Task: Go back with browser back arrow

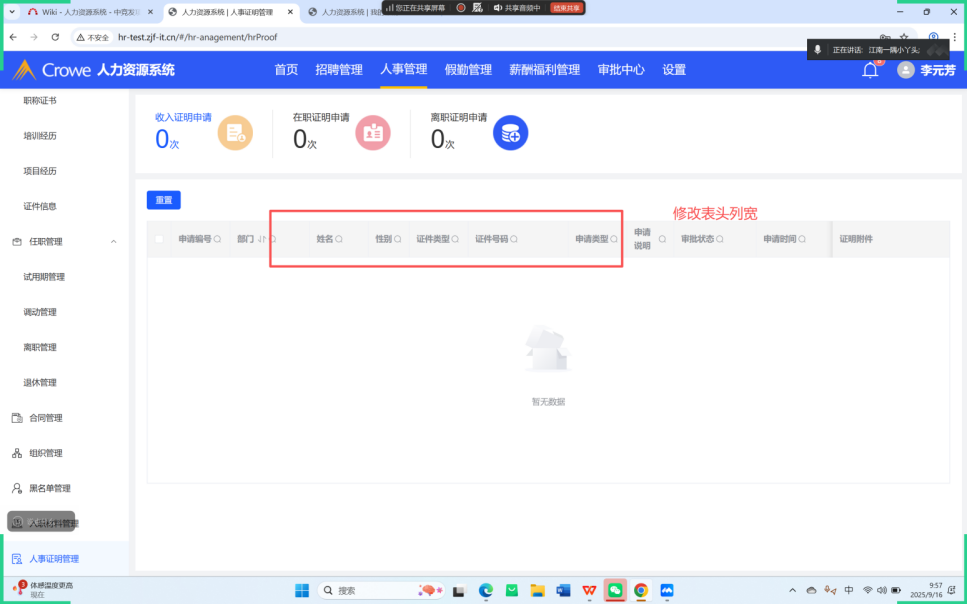Action: pos(13,37)
